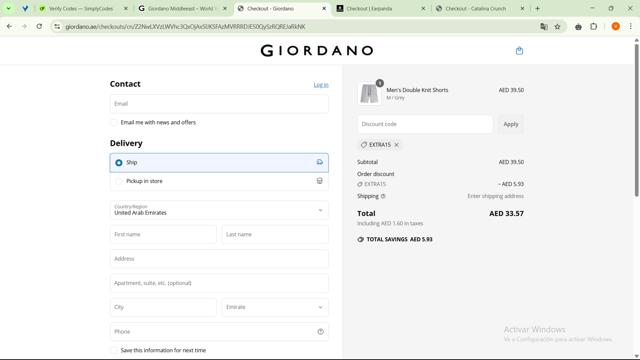
Task: Click the robot-shaped extension icon in toolbar
Action: point(578,27)
